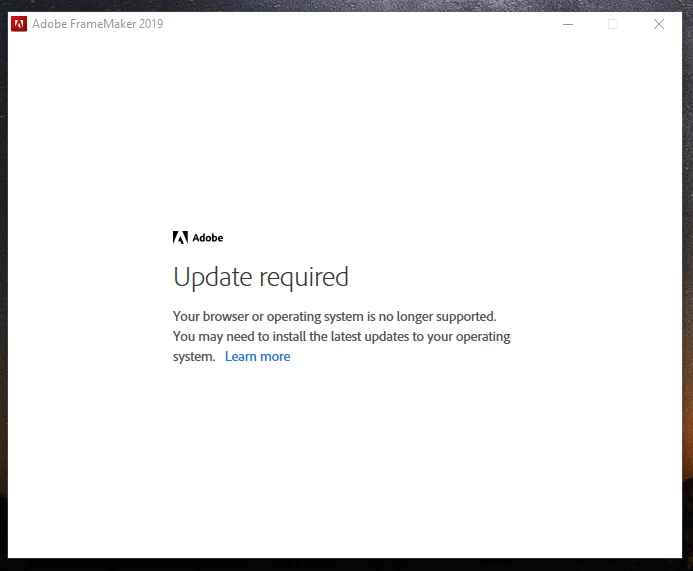
Task: Click the 'Adobe FrameMaker 2019' window title
Action: click(x=98, y=24)
